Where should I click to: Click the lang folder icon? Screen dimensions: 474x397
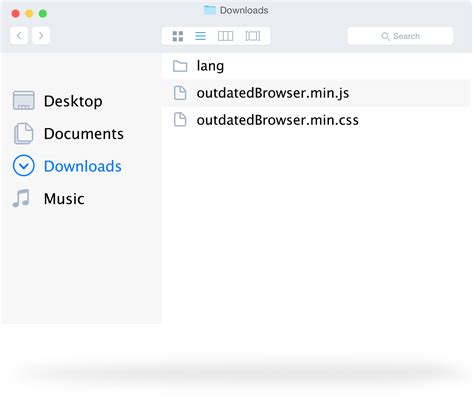180,66
